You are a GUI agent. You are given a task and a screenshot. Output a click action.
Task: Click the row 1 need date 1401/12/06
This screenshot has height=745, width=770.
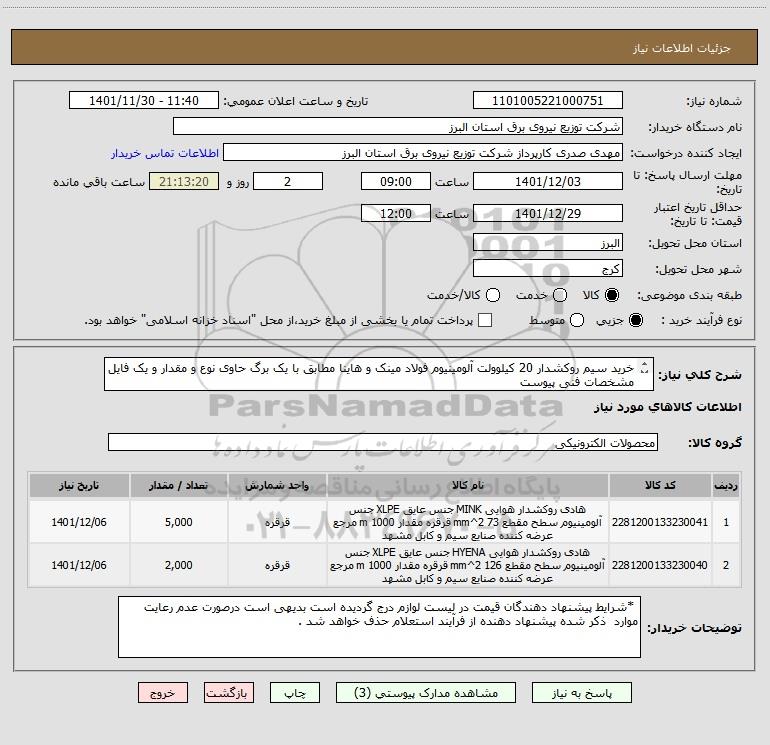pyautogui.click(x=79, y=522)
